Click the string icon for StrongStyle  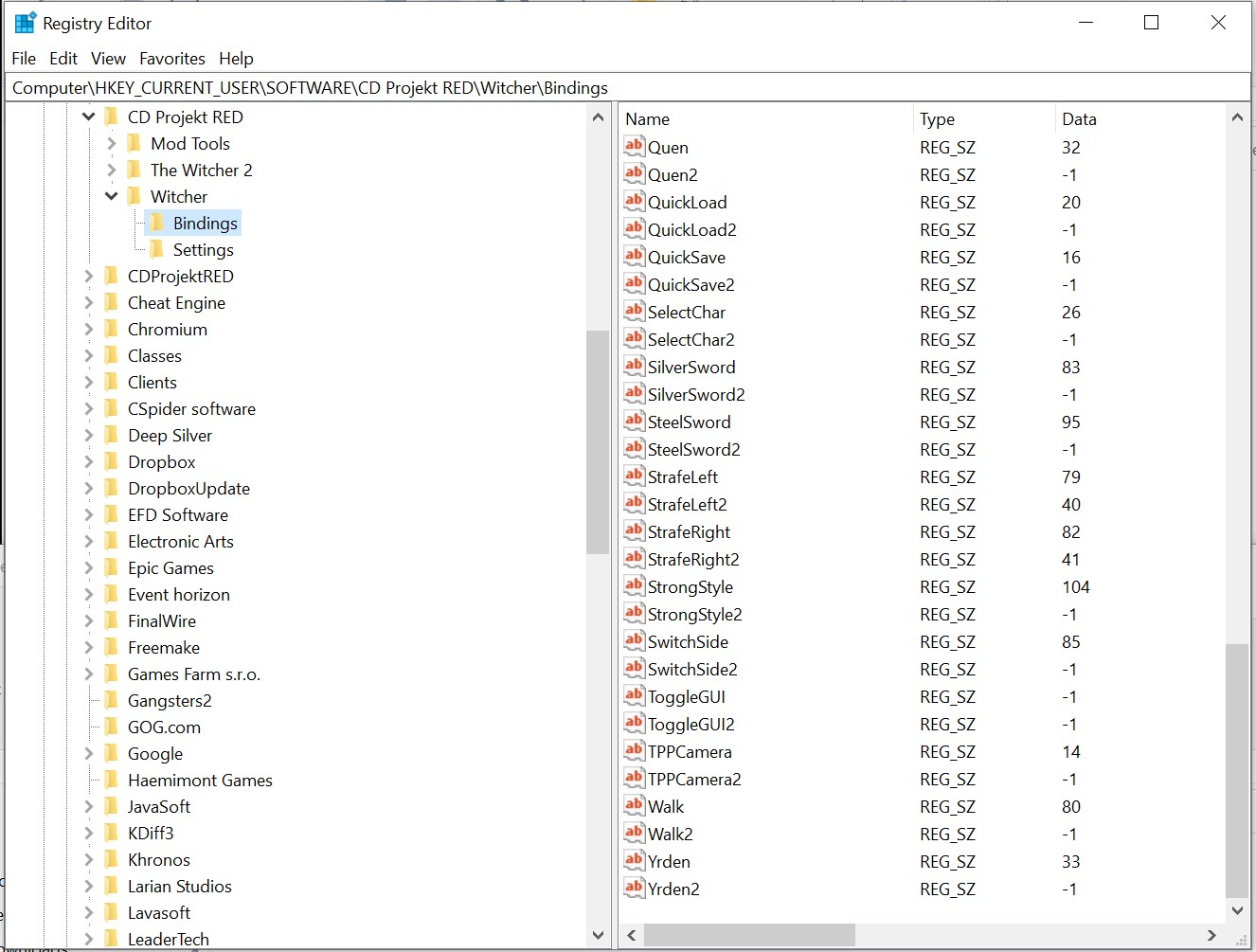point(634,585)
